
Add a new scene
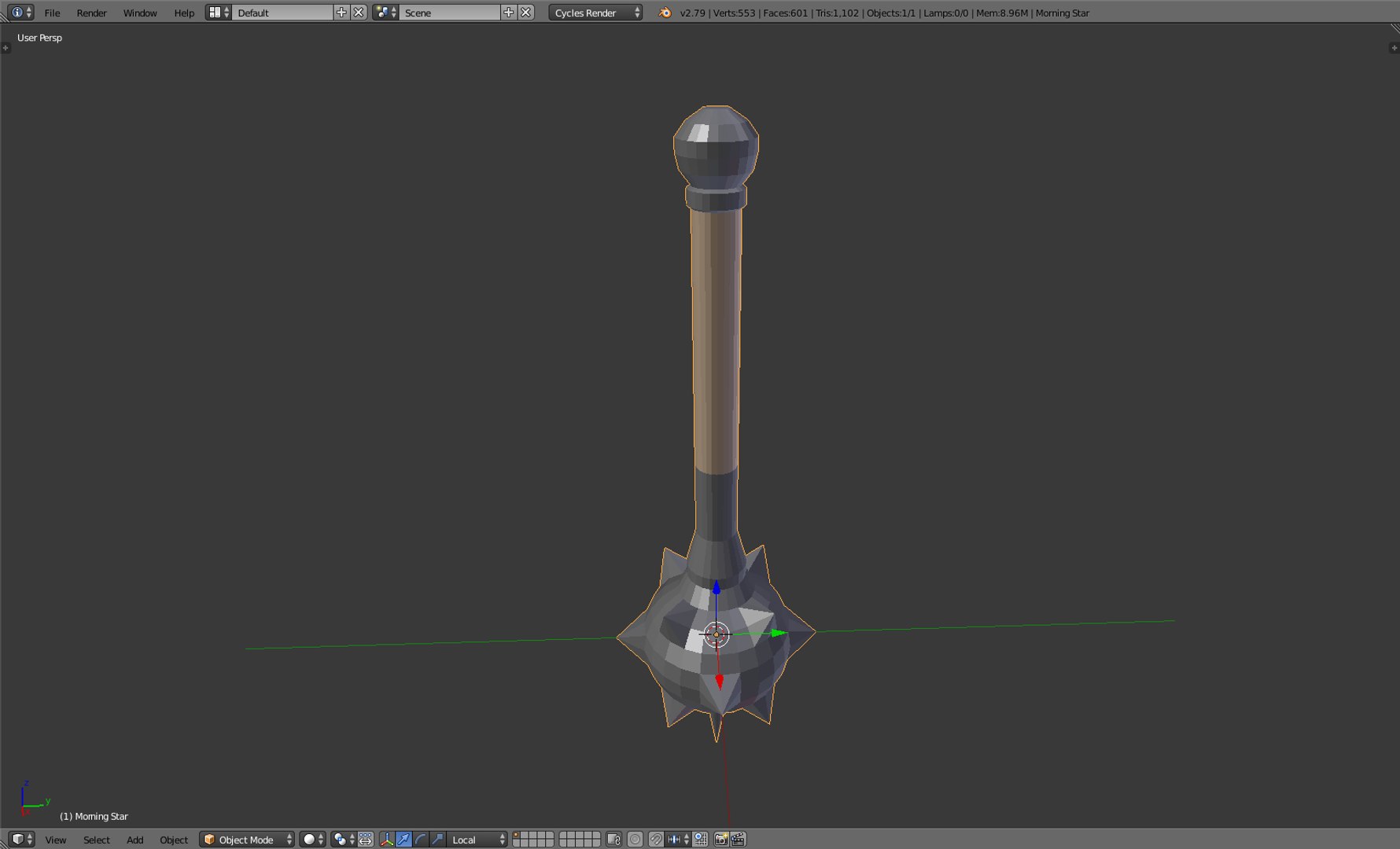tap(509, 13)
